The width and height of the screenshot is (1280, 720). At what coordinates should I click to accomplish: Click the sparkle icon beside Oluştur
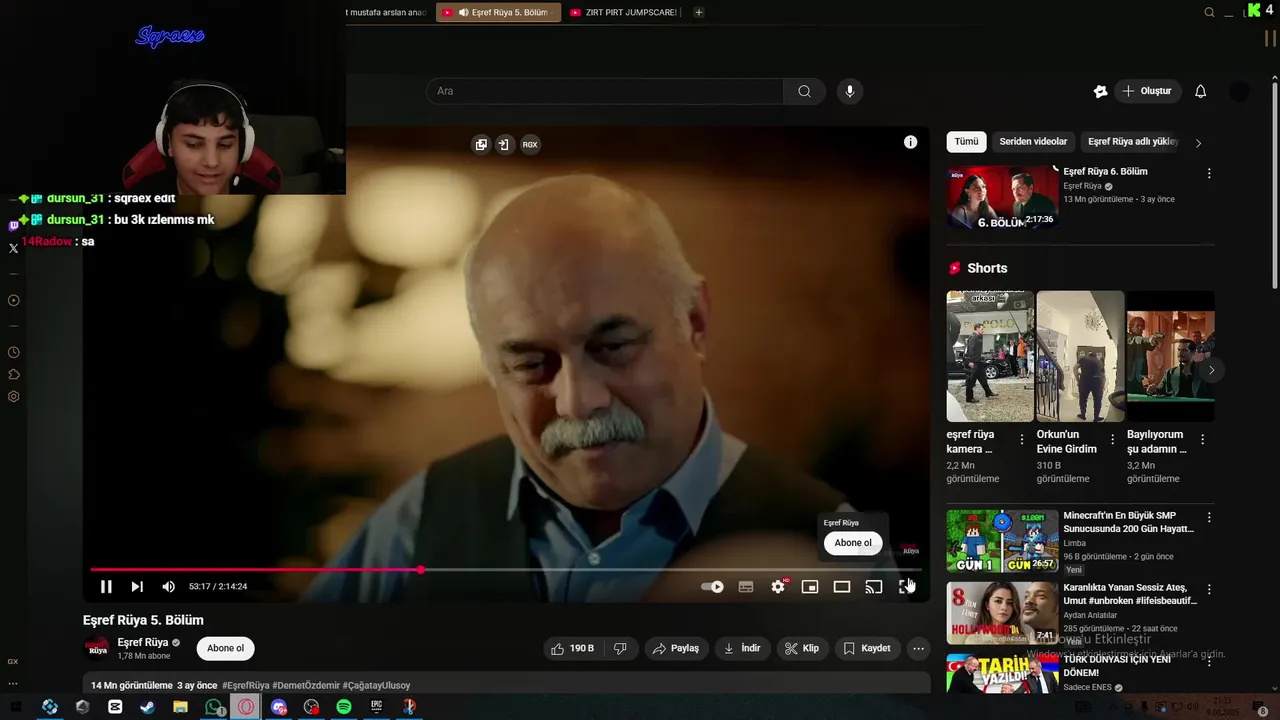point(1100,91)
